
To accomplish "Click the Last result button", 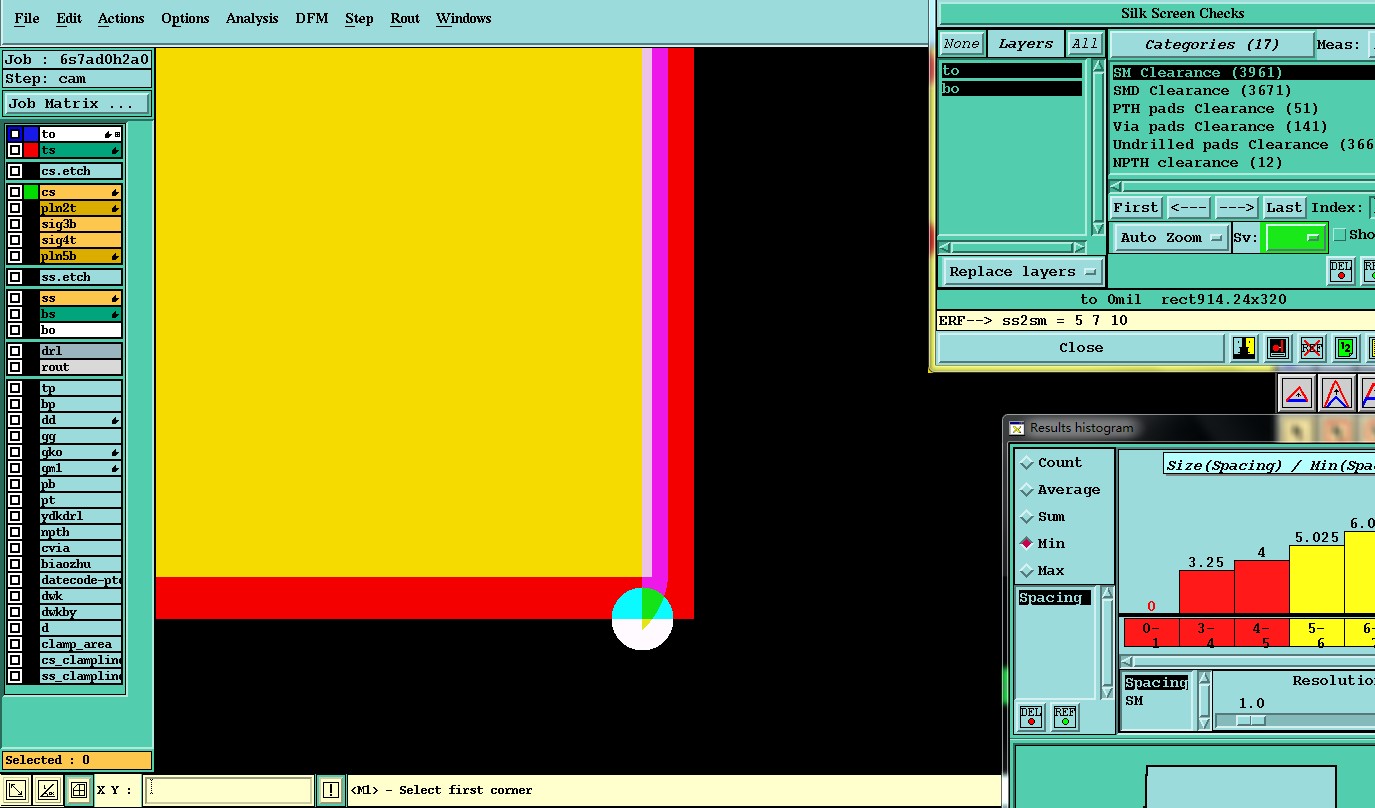I will point(1284,207).
